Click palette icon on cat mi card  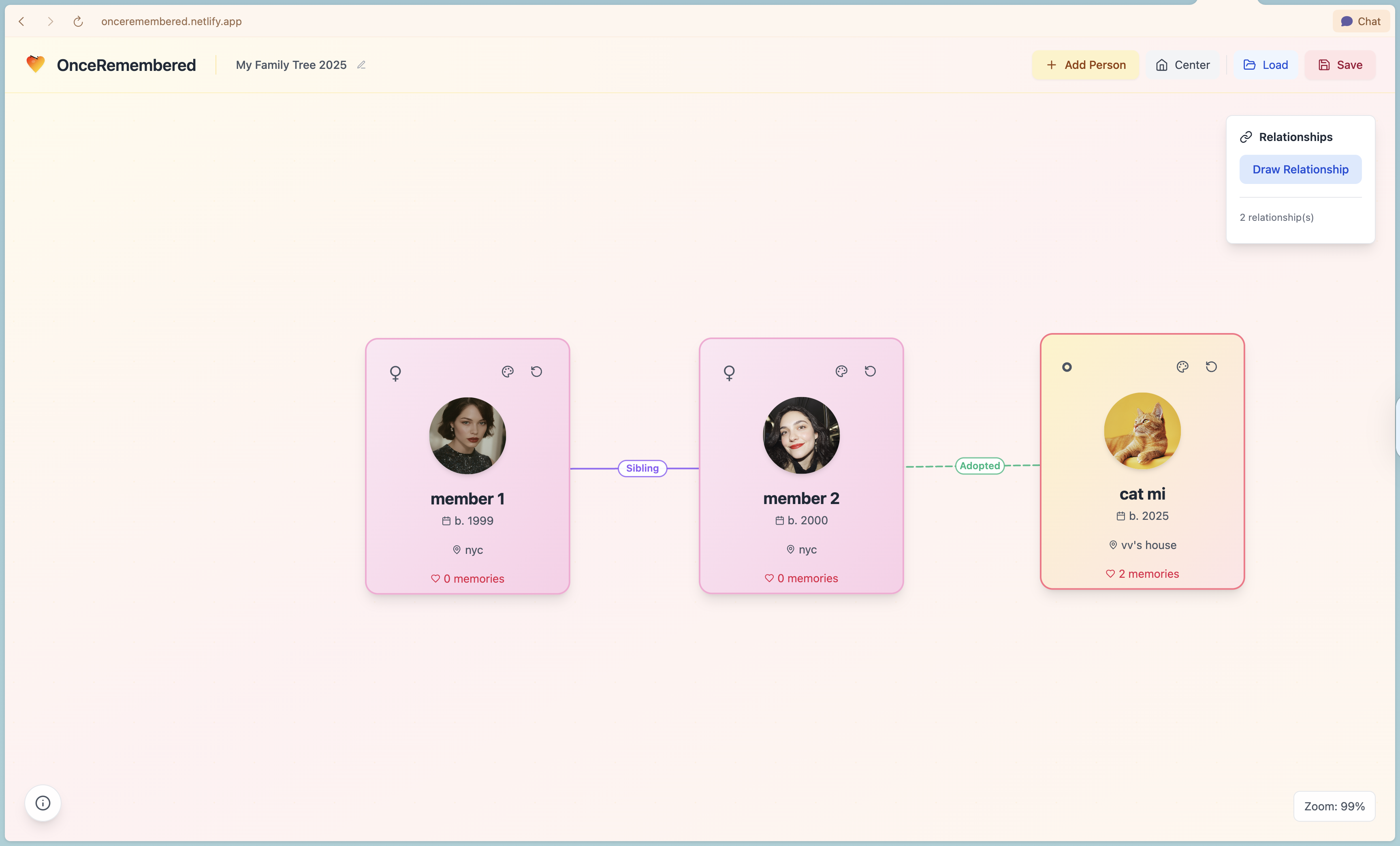(1182, 367)
